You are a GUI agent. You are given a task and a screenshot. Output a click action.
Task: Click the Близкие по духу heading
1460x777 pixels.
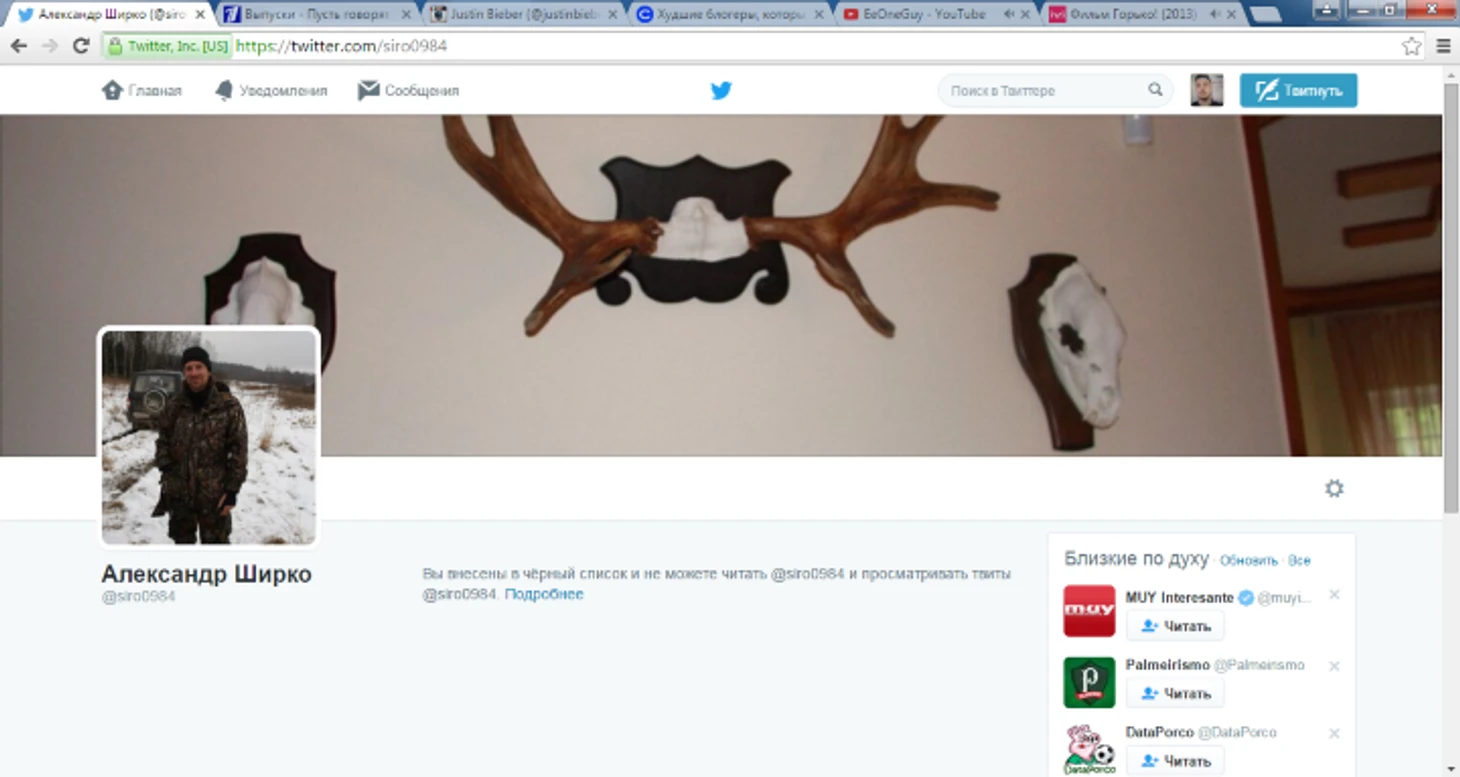(1136, 559)
